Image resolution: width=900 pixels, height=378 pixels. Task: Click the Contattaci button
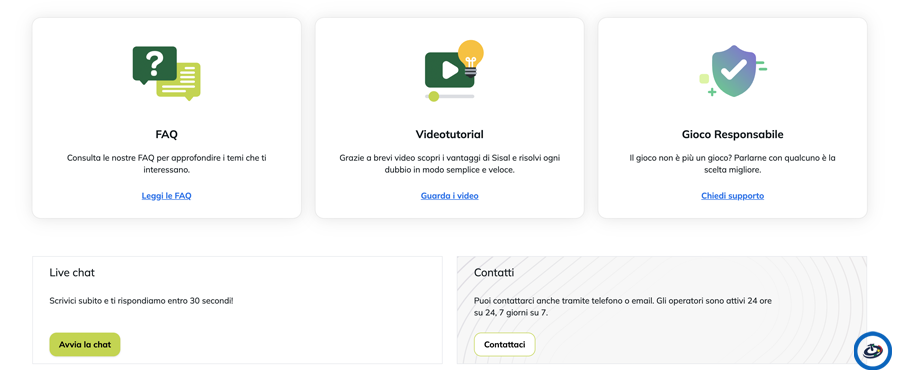(505, 345)
